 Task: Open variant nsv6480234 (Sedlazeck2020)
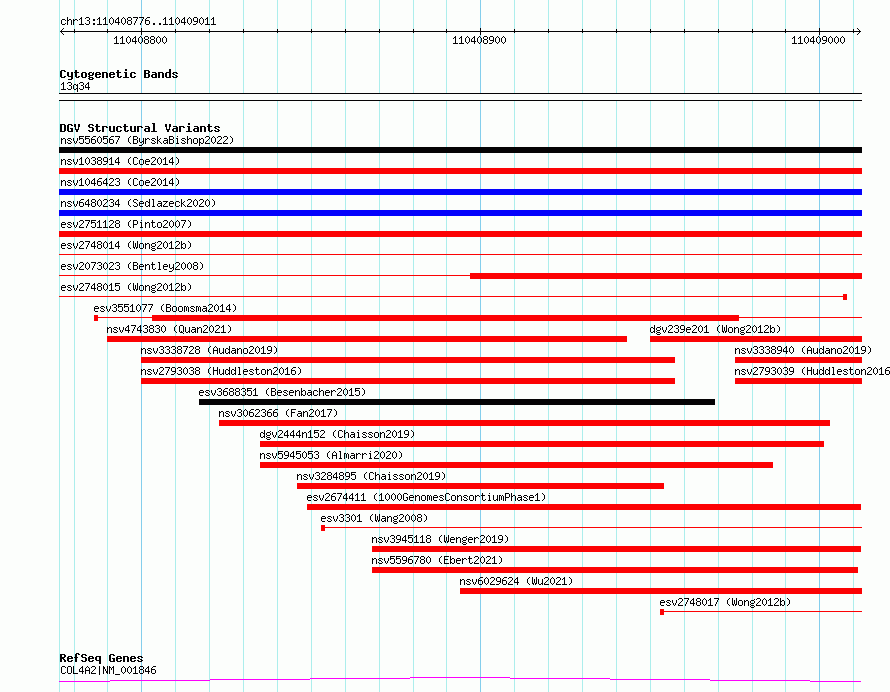click(x=138, y=203)
